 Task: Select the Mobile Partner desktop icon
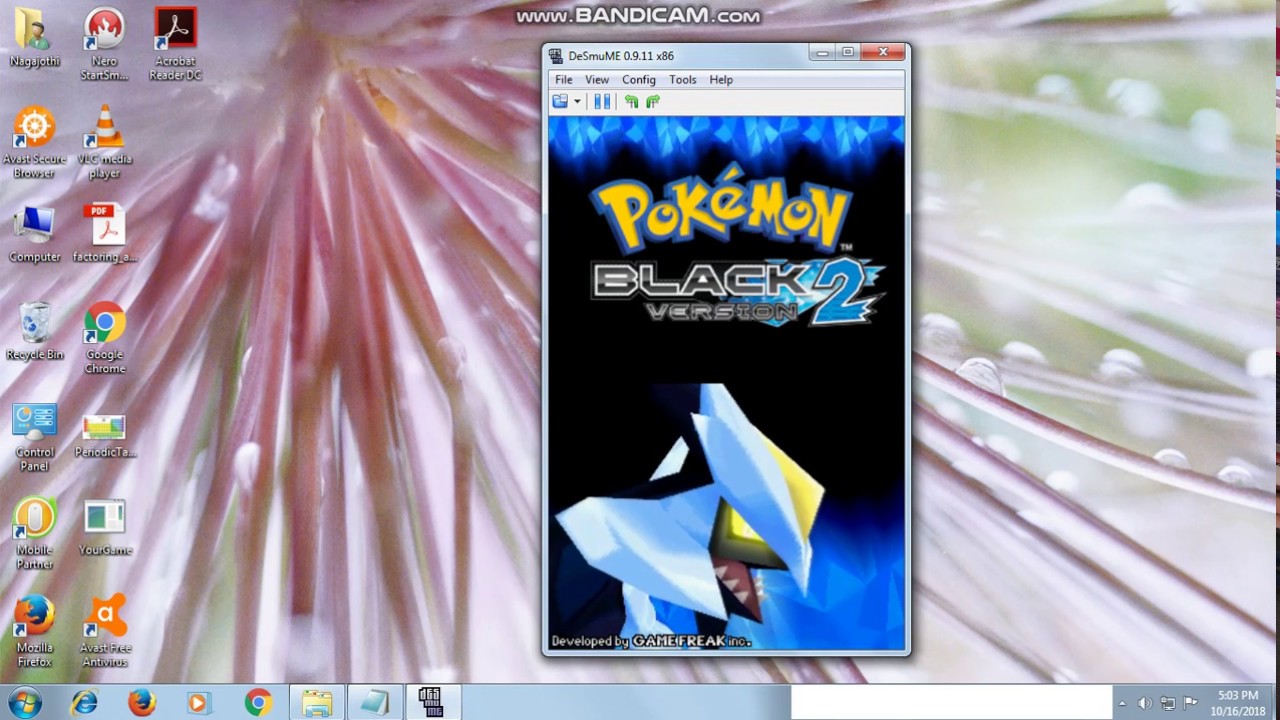34,534
